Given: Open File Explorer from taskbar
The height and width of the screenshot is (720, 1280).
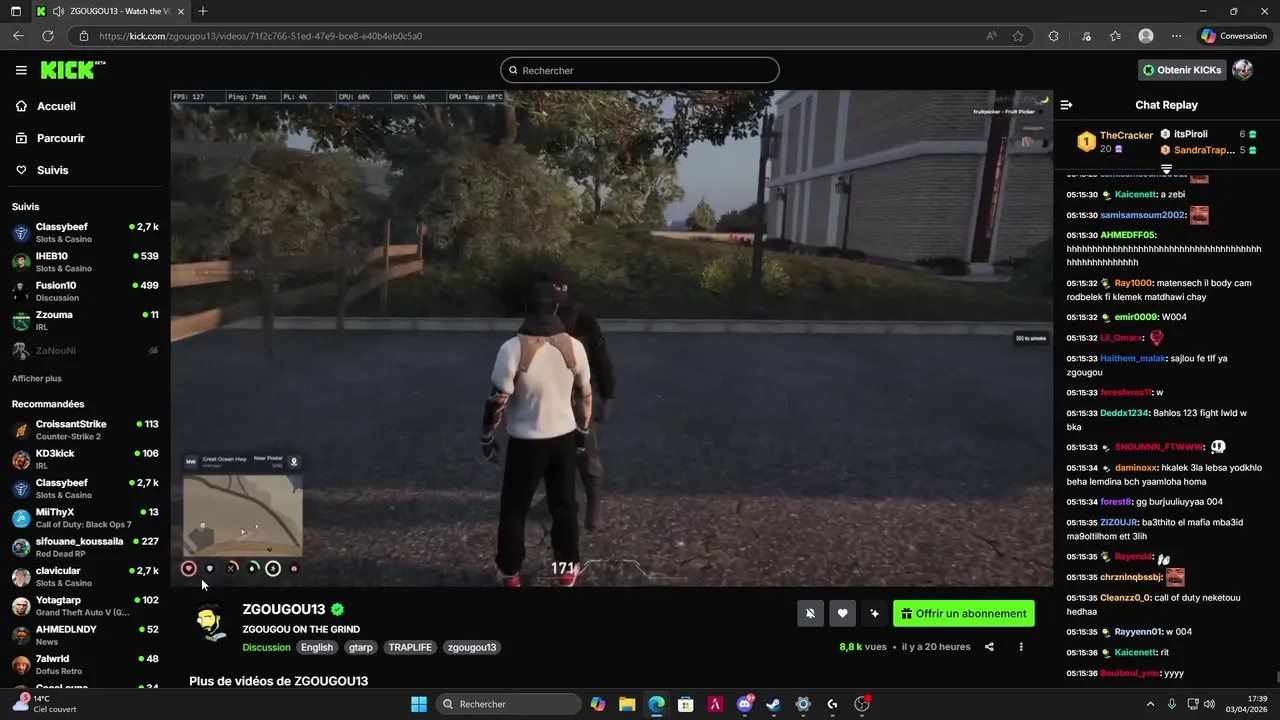Looking at the screenshot, I should click(627, 704).
